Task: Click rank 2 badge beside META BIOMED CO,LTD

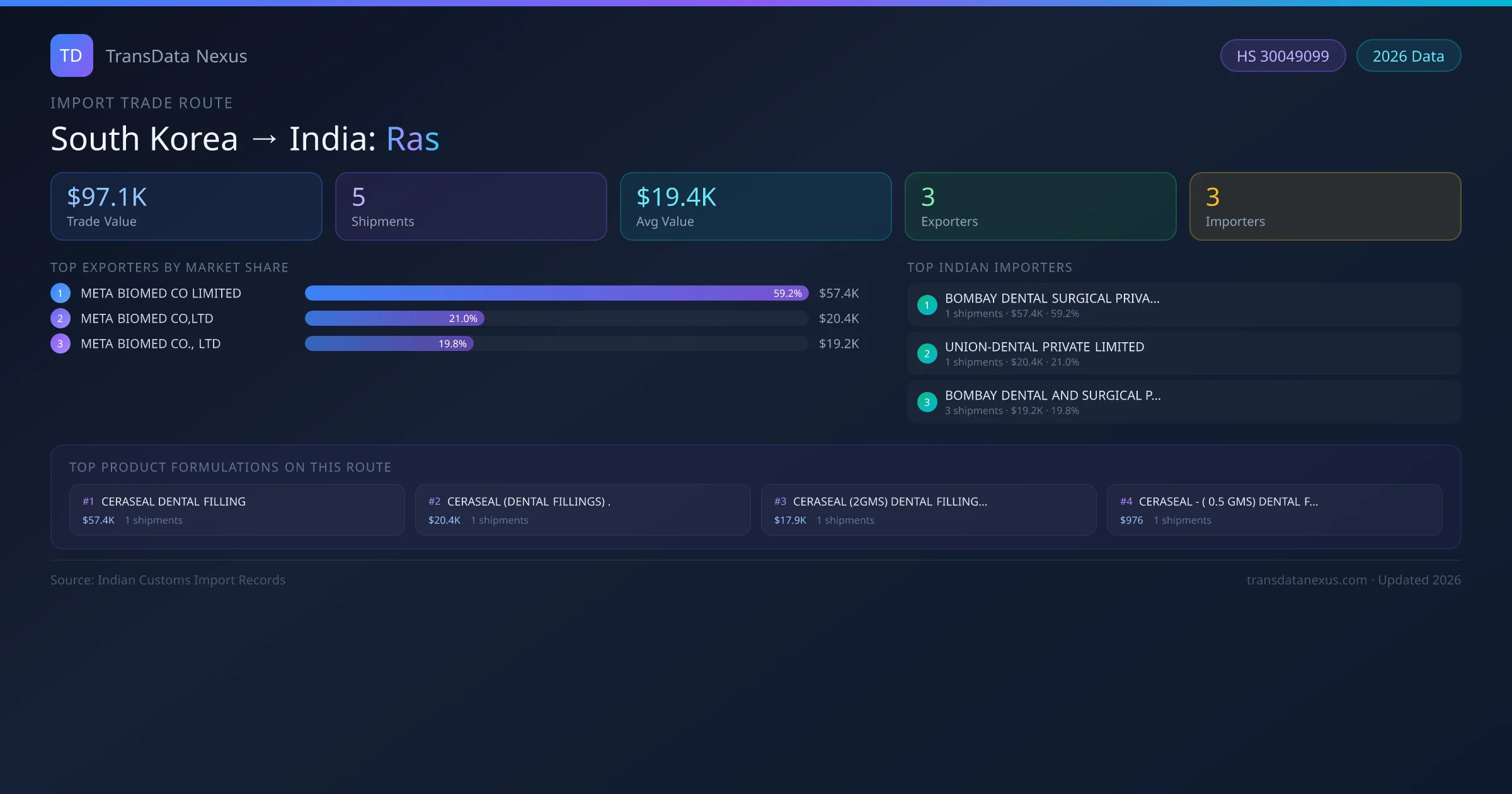Action: 60,318
